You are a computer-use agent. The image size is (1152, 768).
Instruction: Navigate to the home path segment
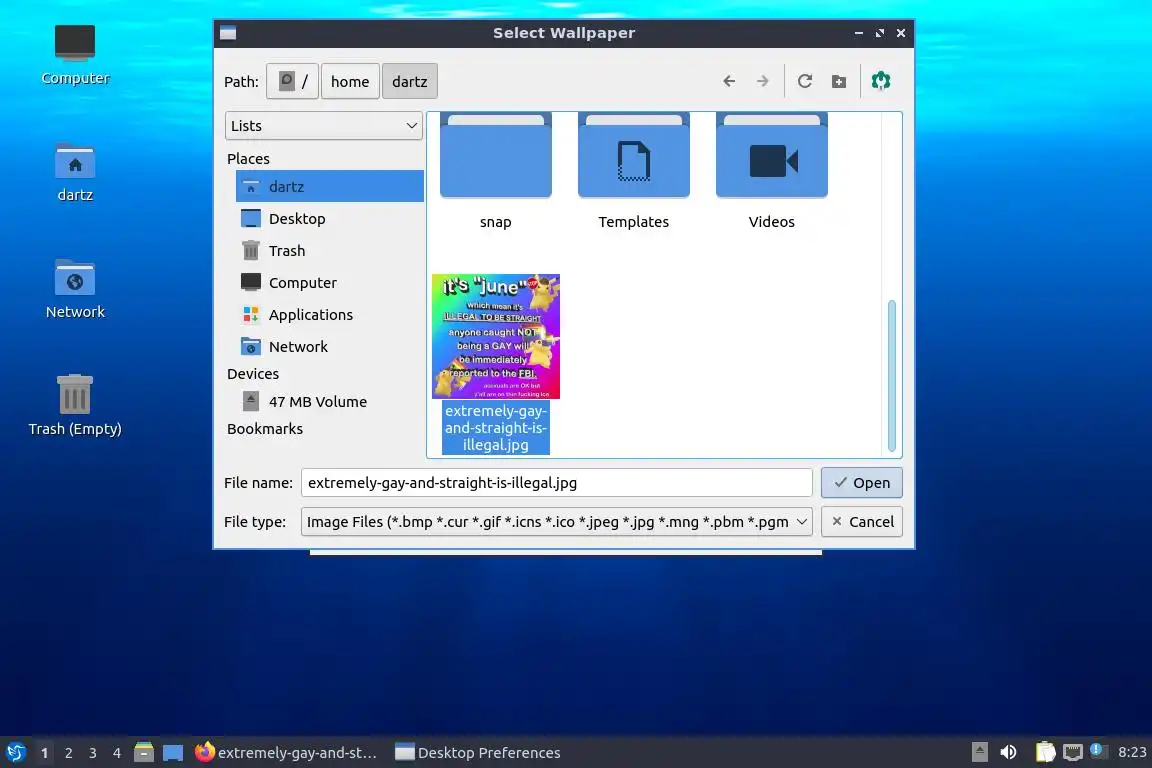(350, 81)
